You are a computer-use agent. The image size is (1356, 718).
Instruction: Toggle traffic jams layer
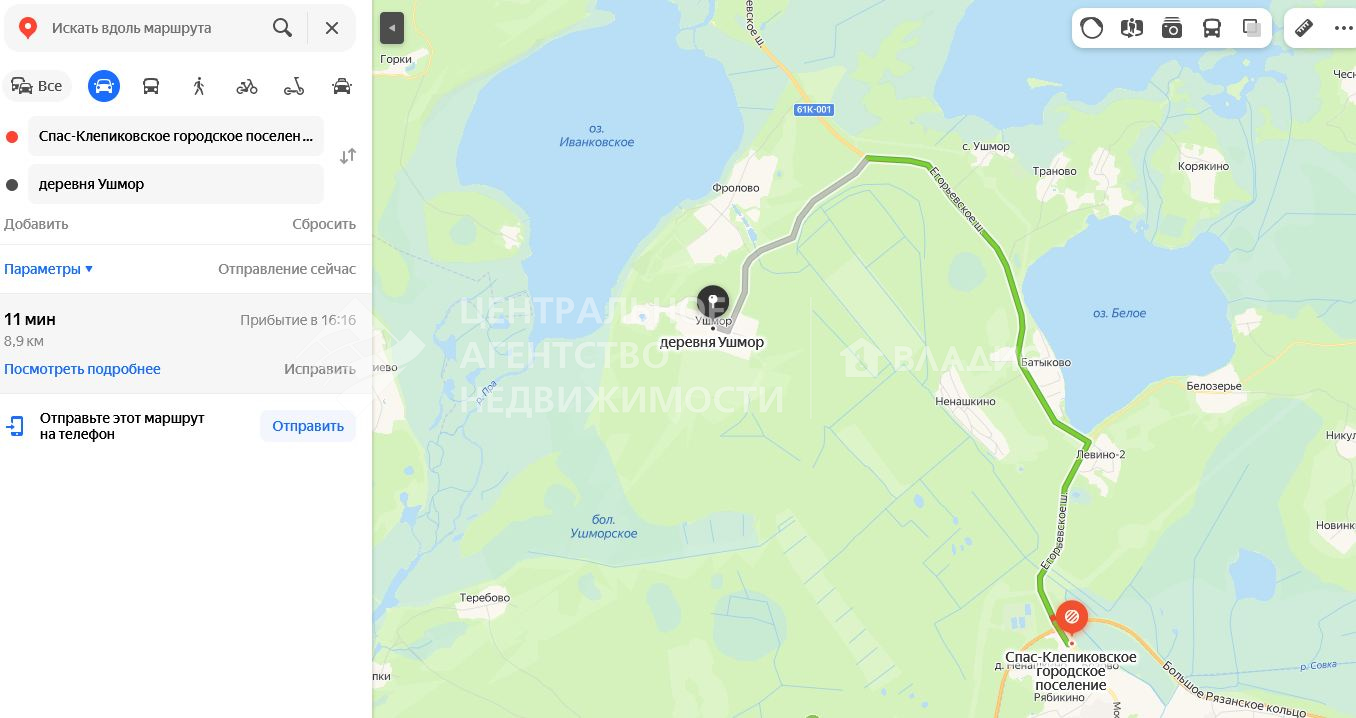[1092, 28]
